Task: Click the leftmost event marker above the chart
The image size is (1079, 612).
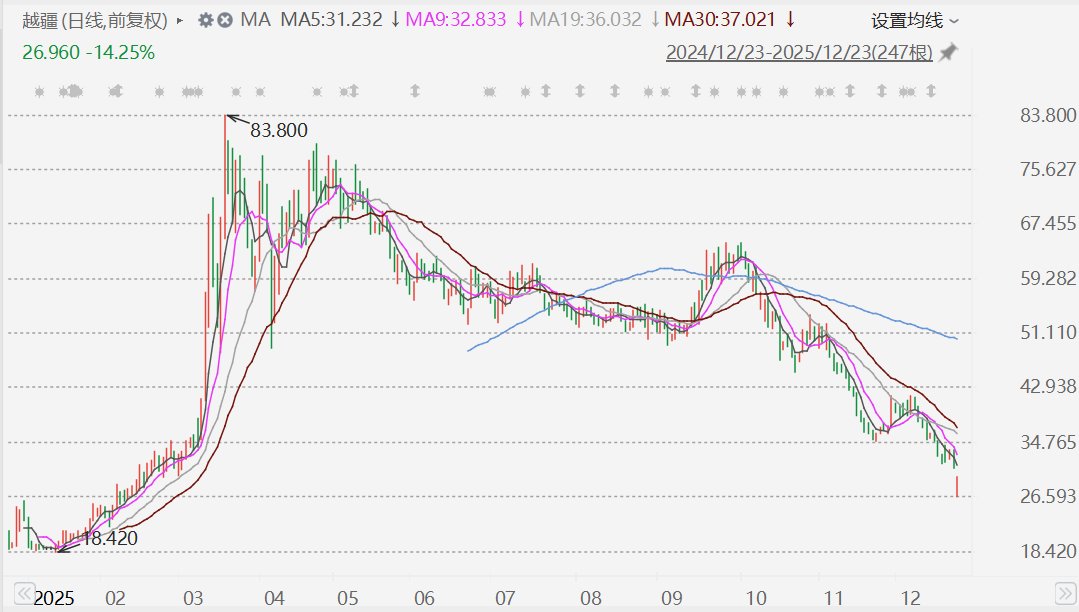Action: tap(40, 92)
